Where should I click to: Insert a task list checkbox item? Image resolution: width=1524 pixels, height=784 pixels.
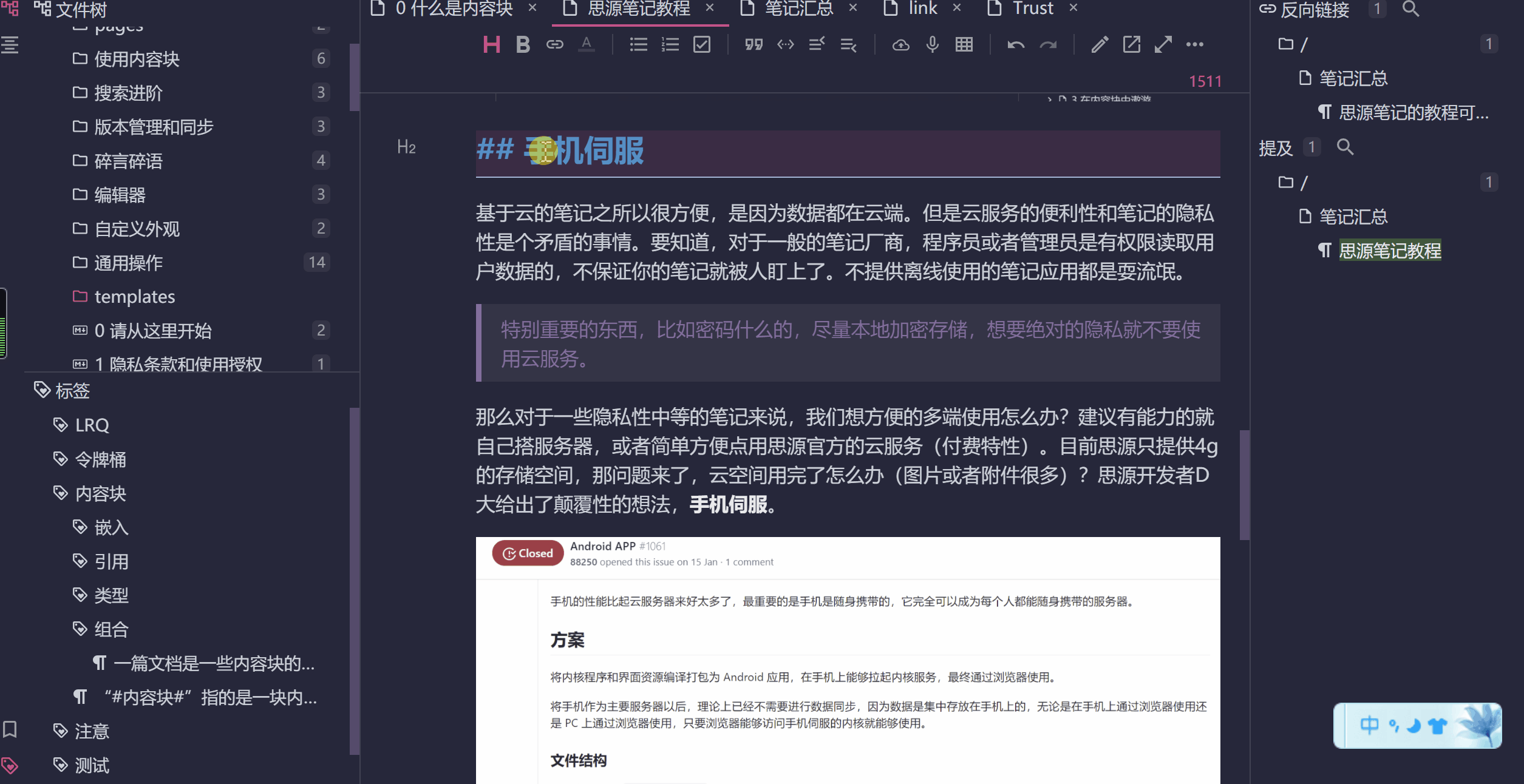(x=701, y=44)
